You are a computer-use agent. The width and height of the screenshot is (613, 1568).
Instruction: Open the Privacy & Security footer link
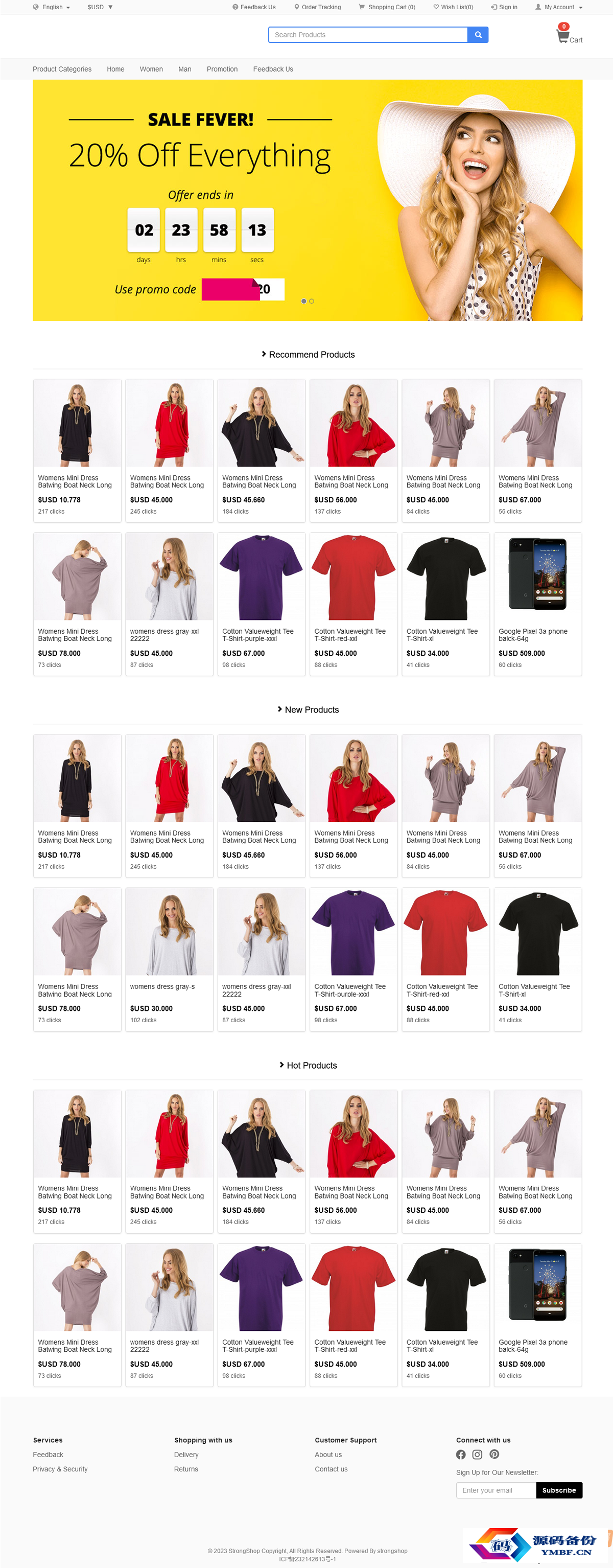[x=60, y=1469]
